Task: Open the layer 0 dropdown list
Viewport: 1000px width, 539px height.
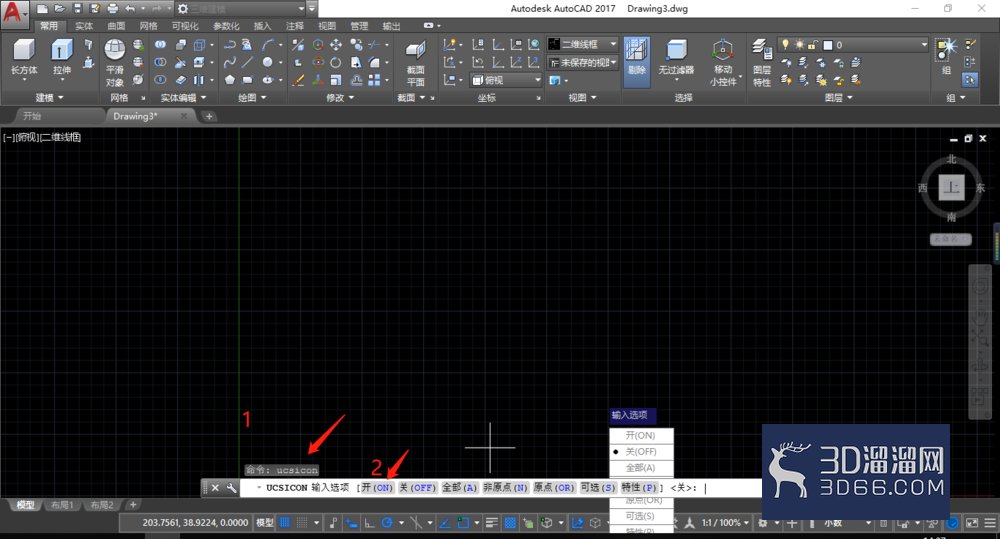Action: pyautogui.click(x=923, y=44)
